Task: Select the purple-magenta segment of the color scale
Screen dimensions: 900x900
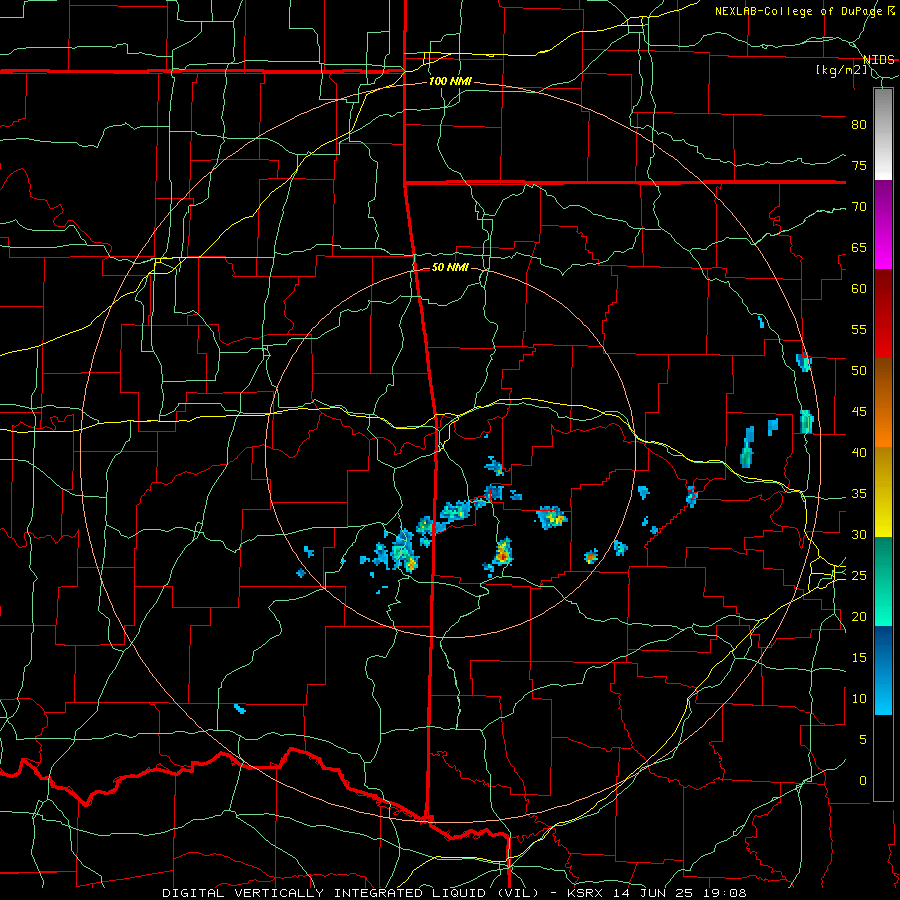Action: coord(883,225)
